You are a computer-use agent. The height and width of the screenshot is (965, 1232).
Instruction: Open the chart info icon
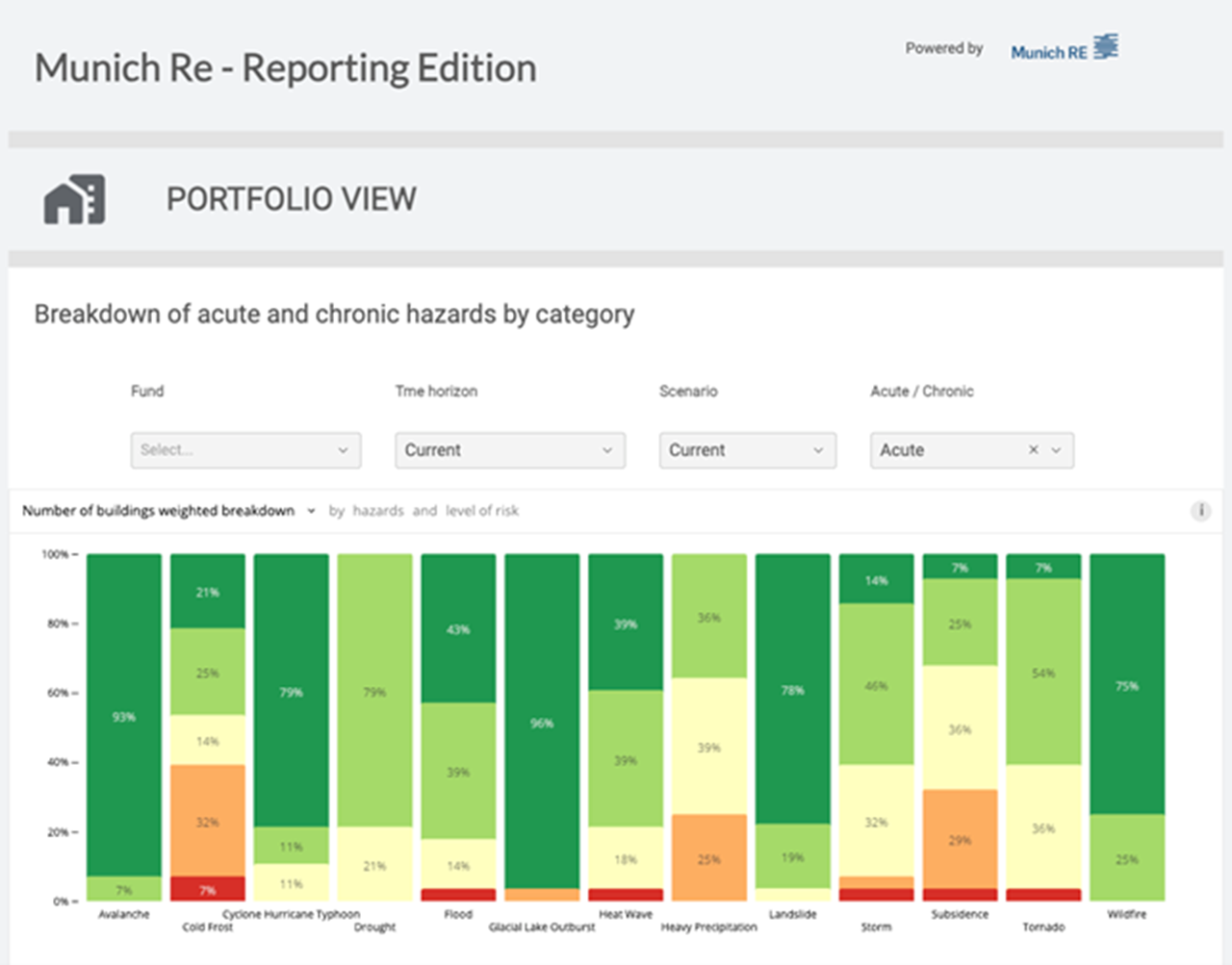click(x=1200, y=511)
